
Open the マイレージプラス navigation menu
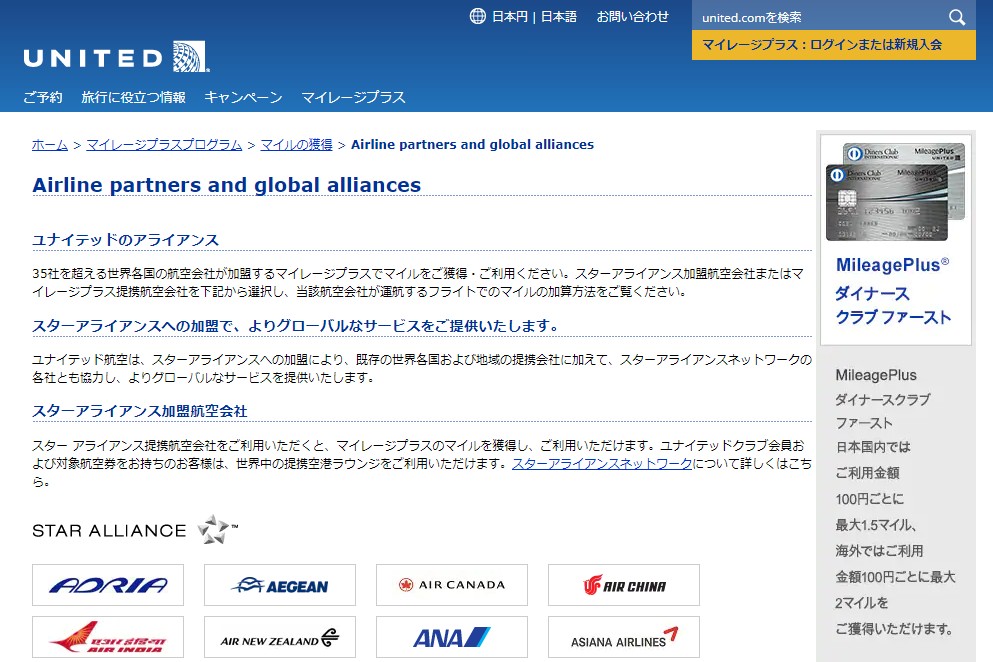(353, 97)
